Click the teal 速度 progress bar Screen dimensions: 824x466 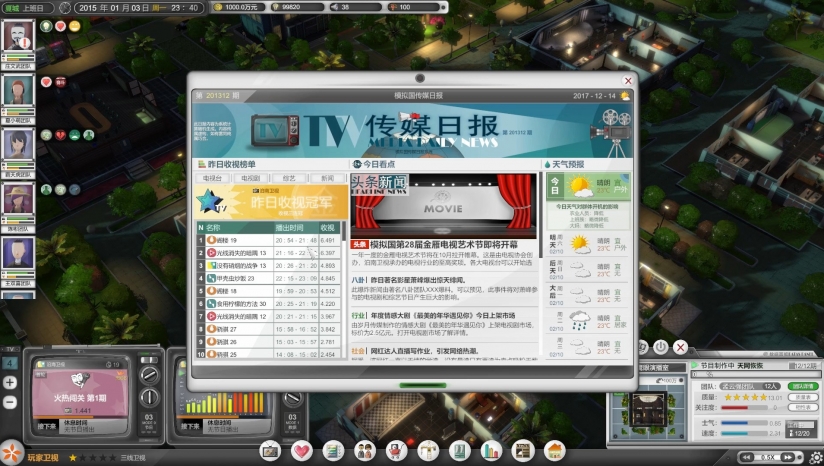coord(744,433)
